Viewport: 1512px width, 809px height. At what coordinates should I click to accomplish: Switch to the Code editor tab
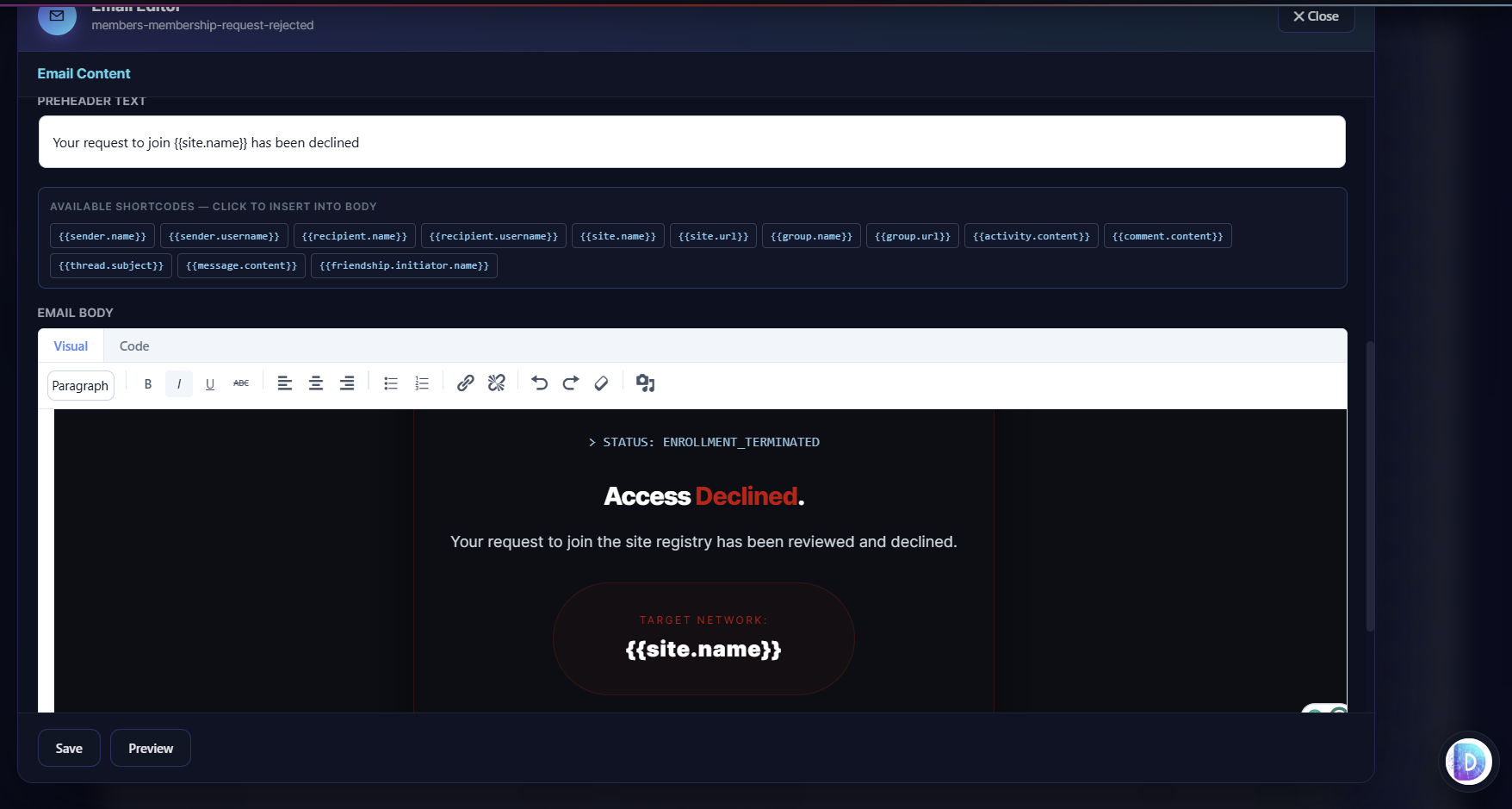[x=134, y=346]
